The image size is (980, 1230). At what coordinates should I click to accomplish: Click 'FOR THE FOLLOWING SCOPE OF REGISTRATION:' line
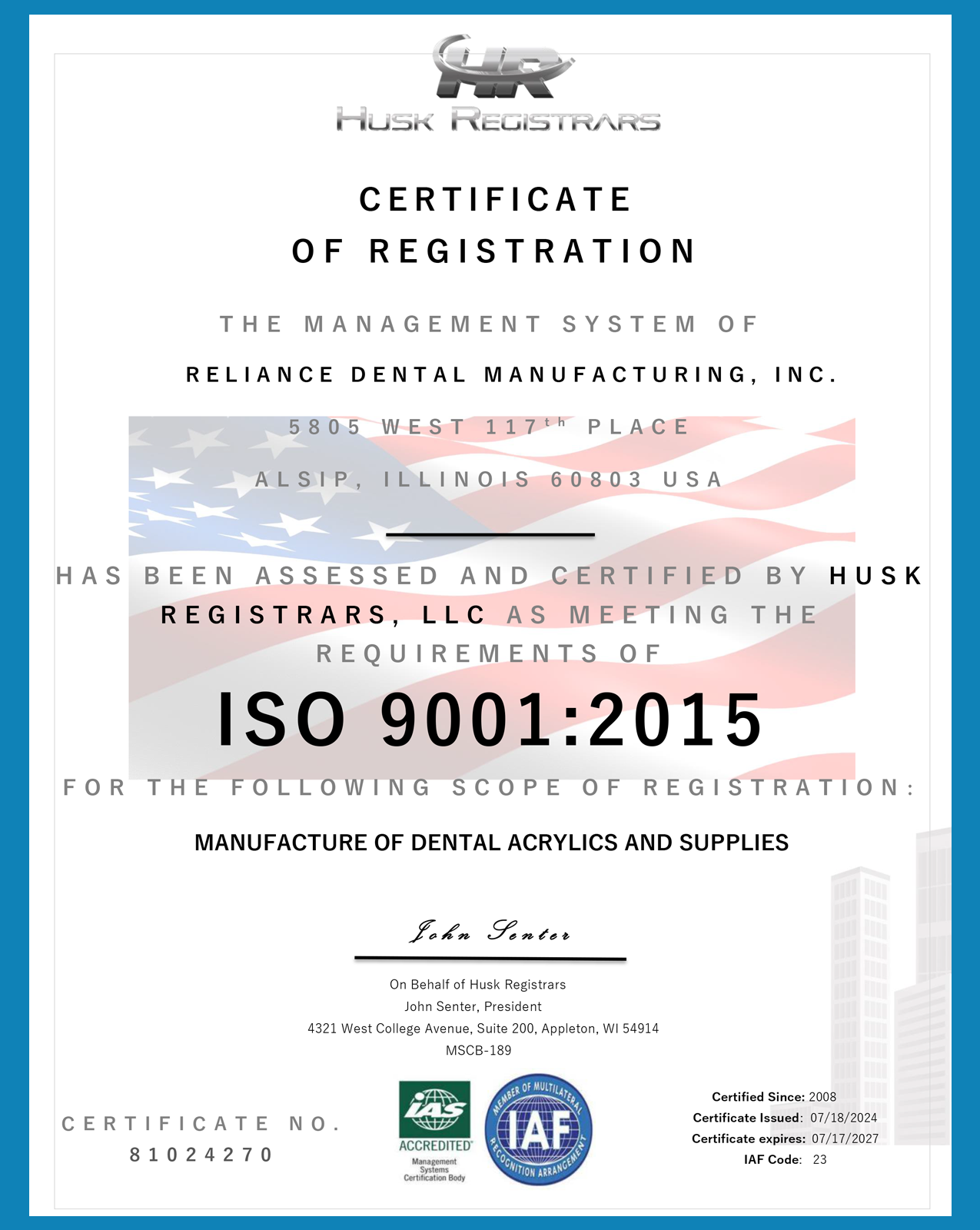tap(489, 787)
